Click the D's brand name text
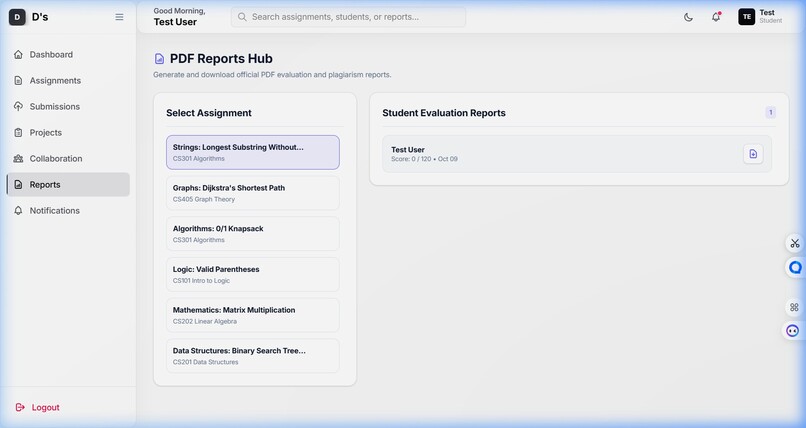Screen dimensions: 806x428 40,17
